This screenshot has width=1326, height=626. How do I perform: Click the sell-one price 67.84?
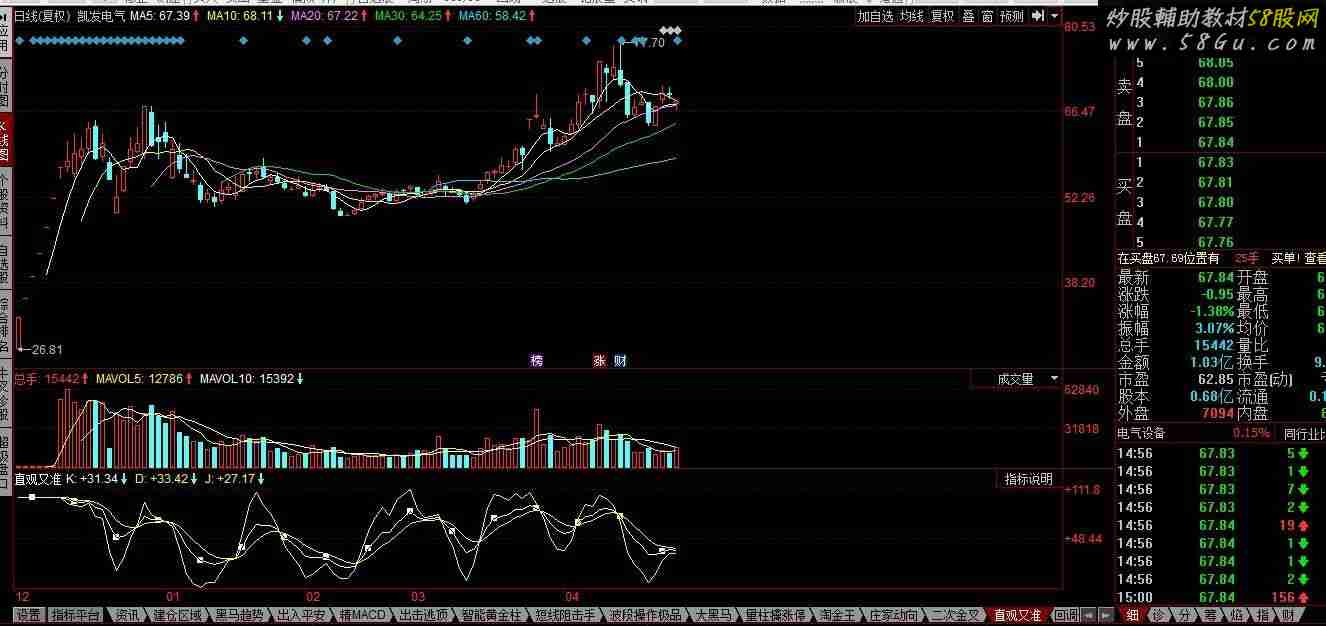click(x=1215, y=142)
